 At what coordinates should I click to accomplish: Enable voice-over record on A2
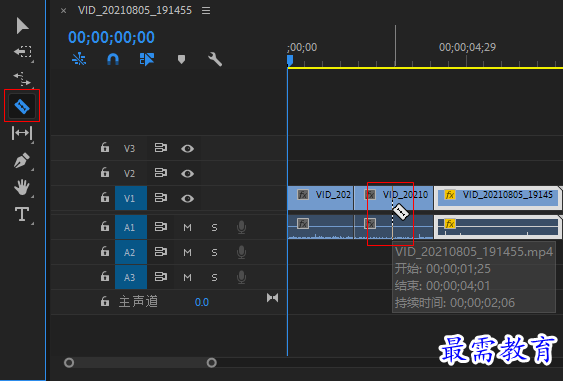coord(241,252)
